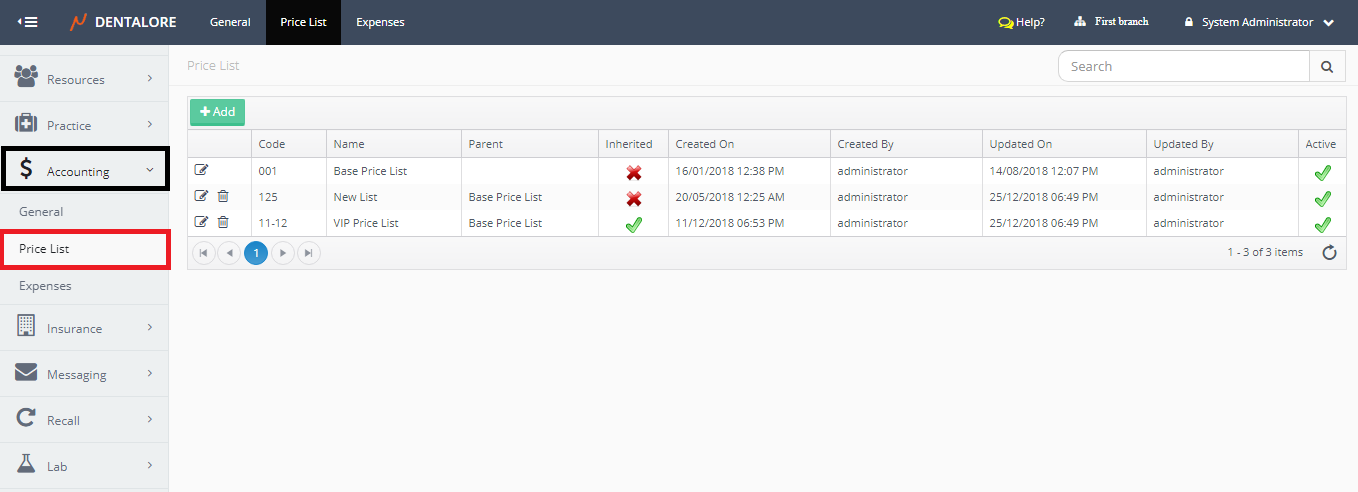Go to the last page of results
The width and height of the screenshot is (1358, 492).
tap(308, 253)
